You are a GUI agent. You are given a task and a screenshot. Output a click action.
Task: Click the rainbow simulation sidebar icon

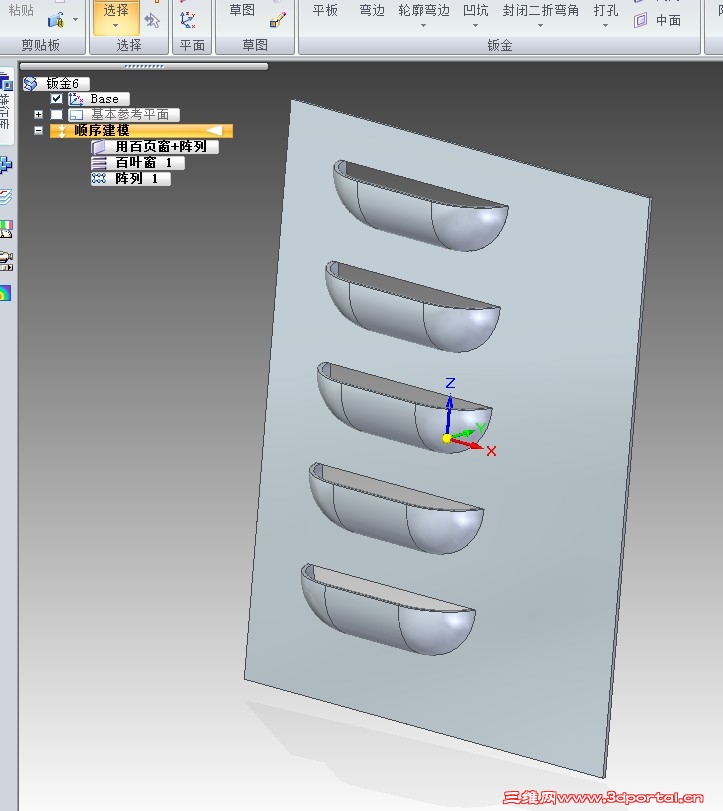(5, 293)
